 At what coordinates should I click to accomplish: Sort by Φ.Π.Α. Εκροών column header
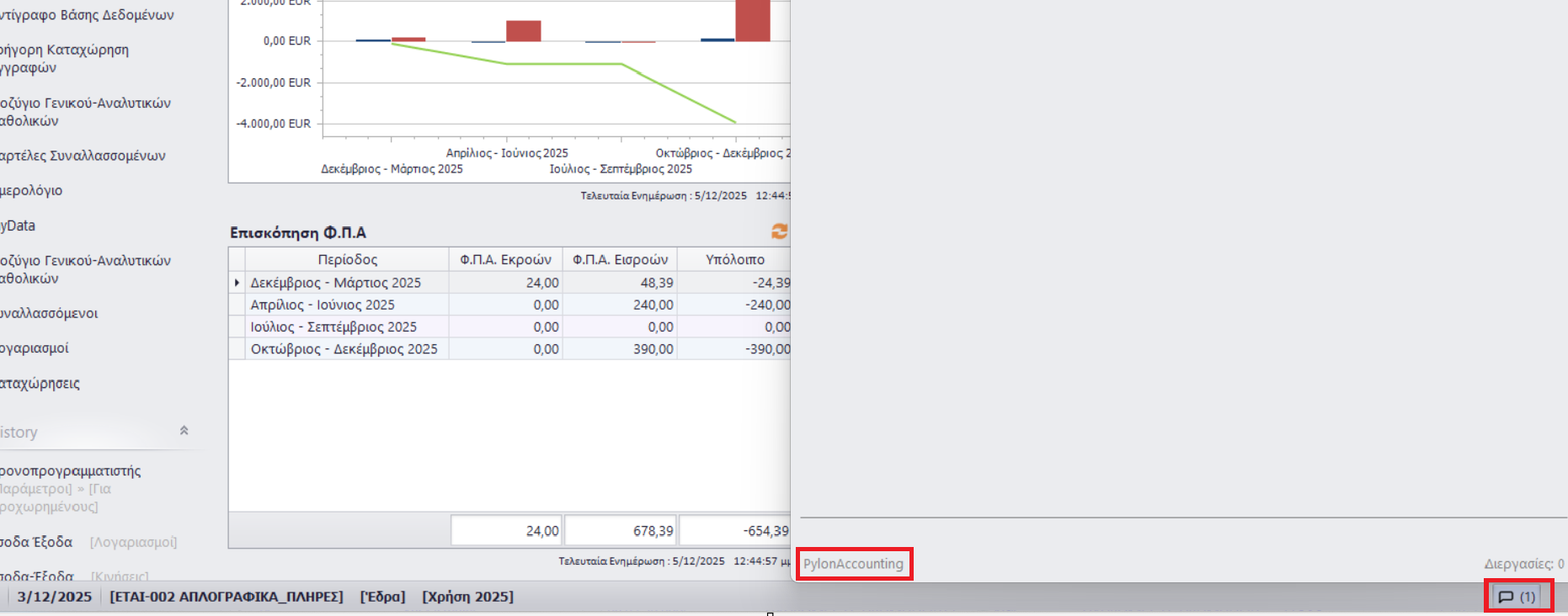pos(505,259)
